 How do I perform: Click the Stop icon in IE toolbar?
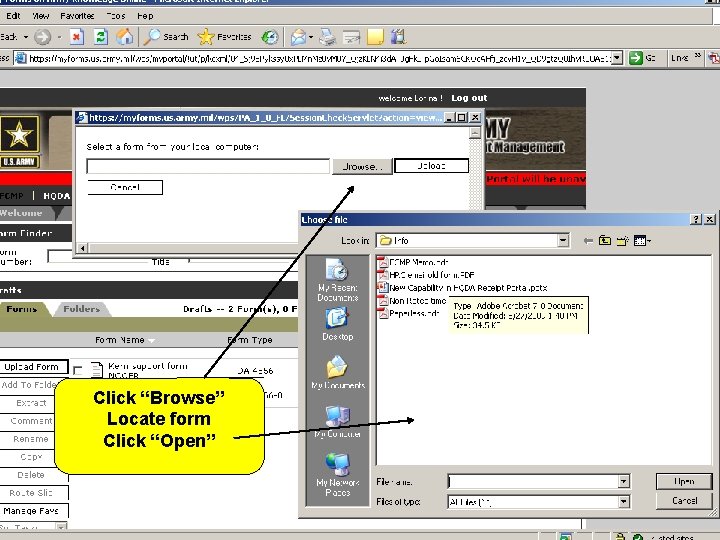(x=77, y=37)
